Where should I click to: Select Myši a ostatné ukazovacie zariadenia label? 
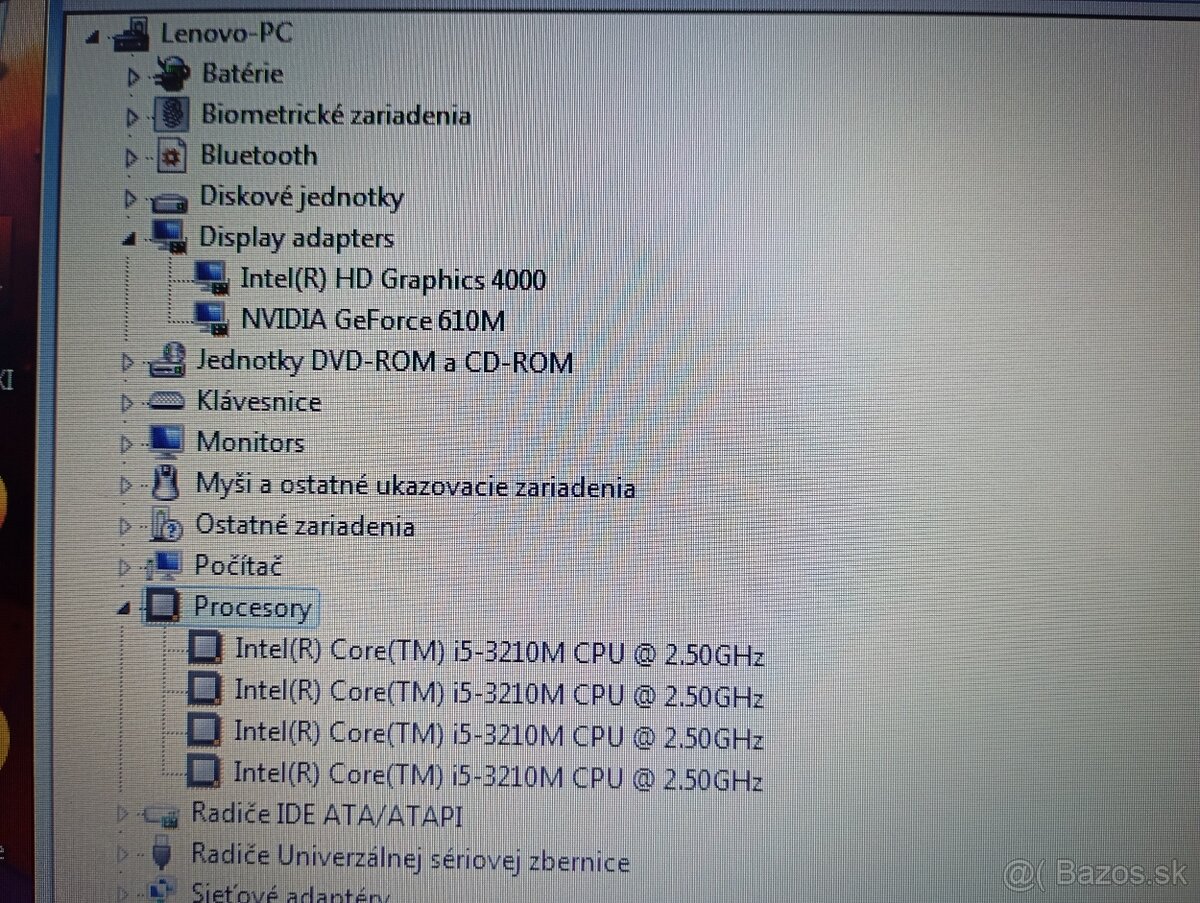[x=415, y=486]
